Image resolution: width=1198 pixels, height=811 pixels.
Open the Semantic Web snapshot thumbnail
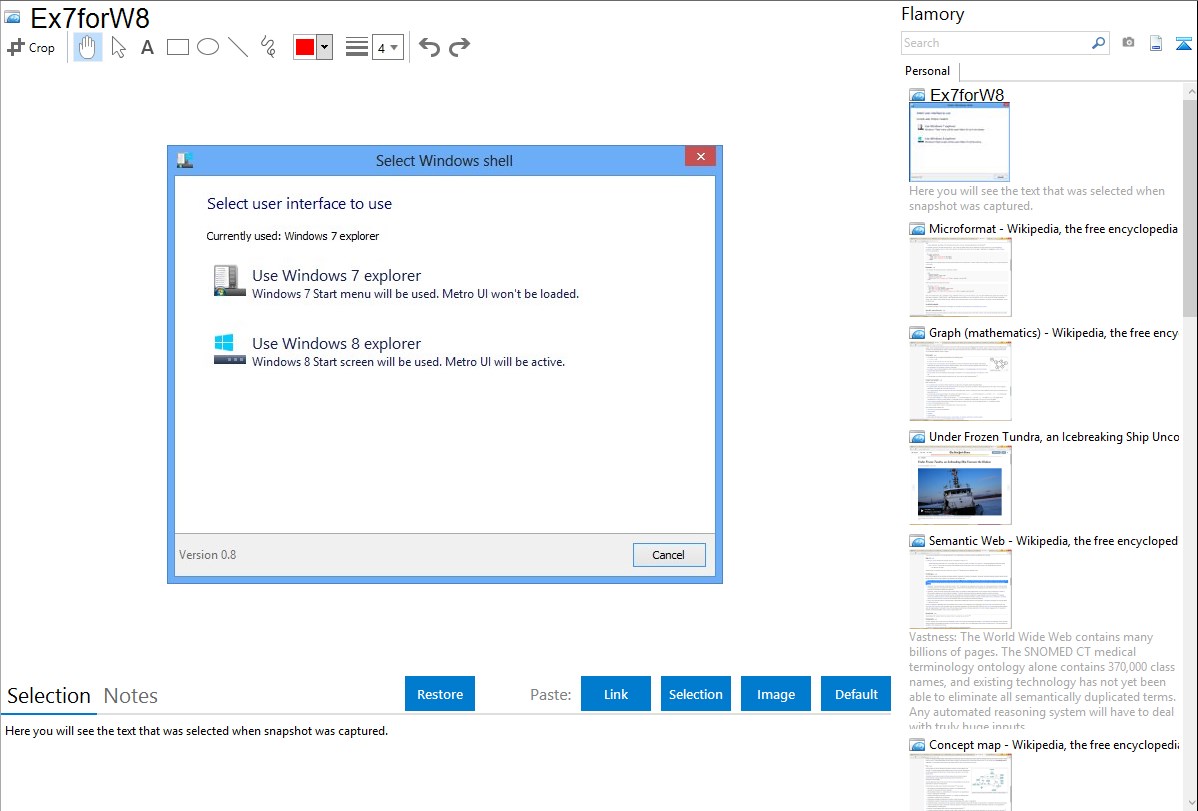pyautogui.click(x=960, y=589)
